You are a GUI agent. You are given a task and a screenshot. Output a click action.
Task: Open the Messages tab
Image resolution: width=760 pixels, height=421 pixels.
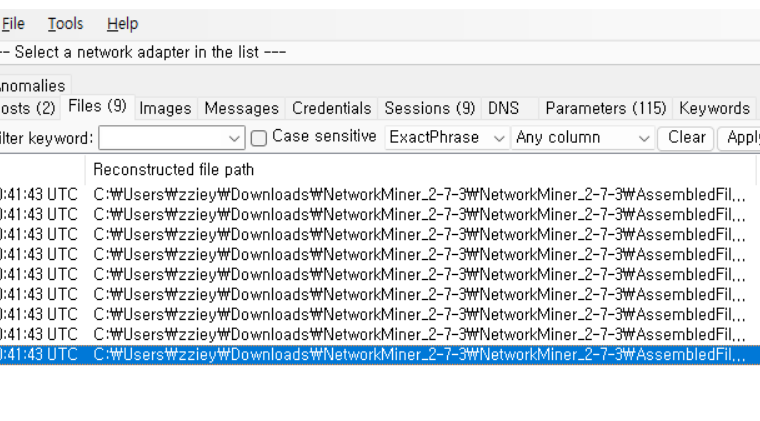tap(241, 109)
